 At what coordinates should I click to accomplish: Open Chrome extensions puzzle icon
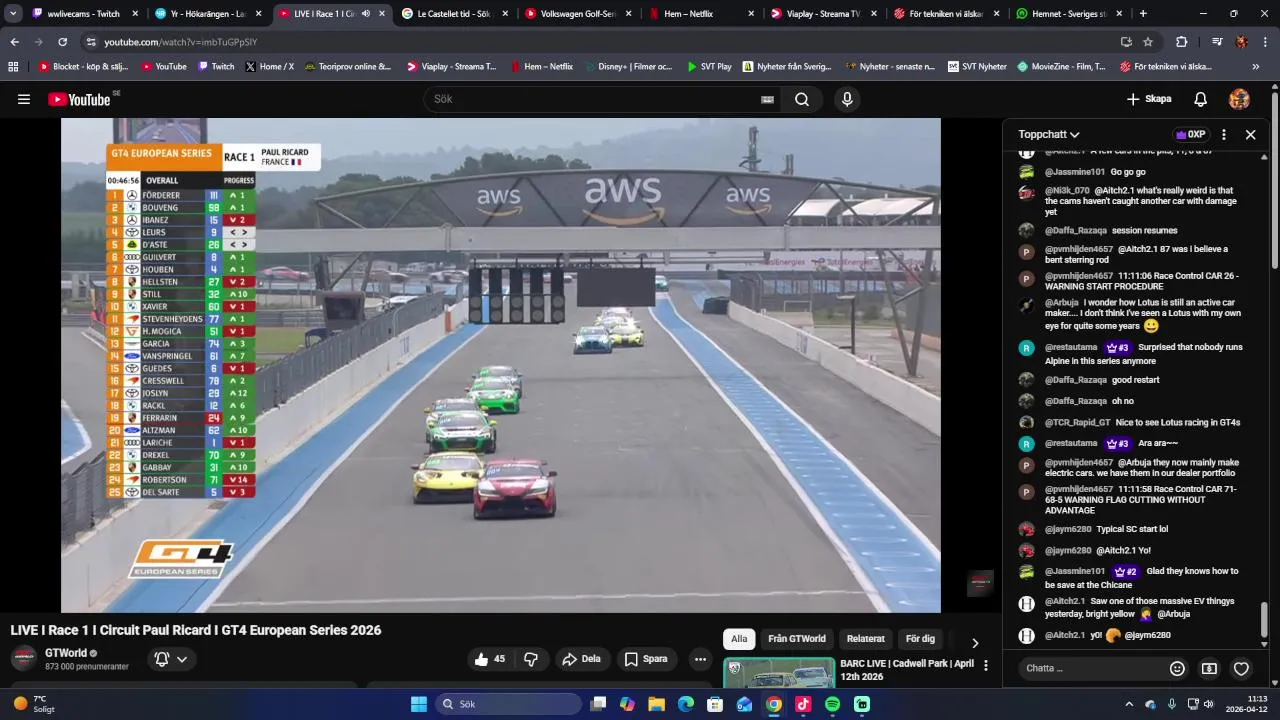click(1181, 42)
